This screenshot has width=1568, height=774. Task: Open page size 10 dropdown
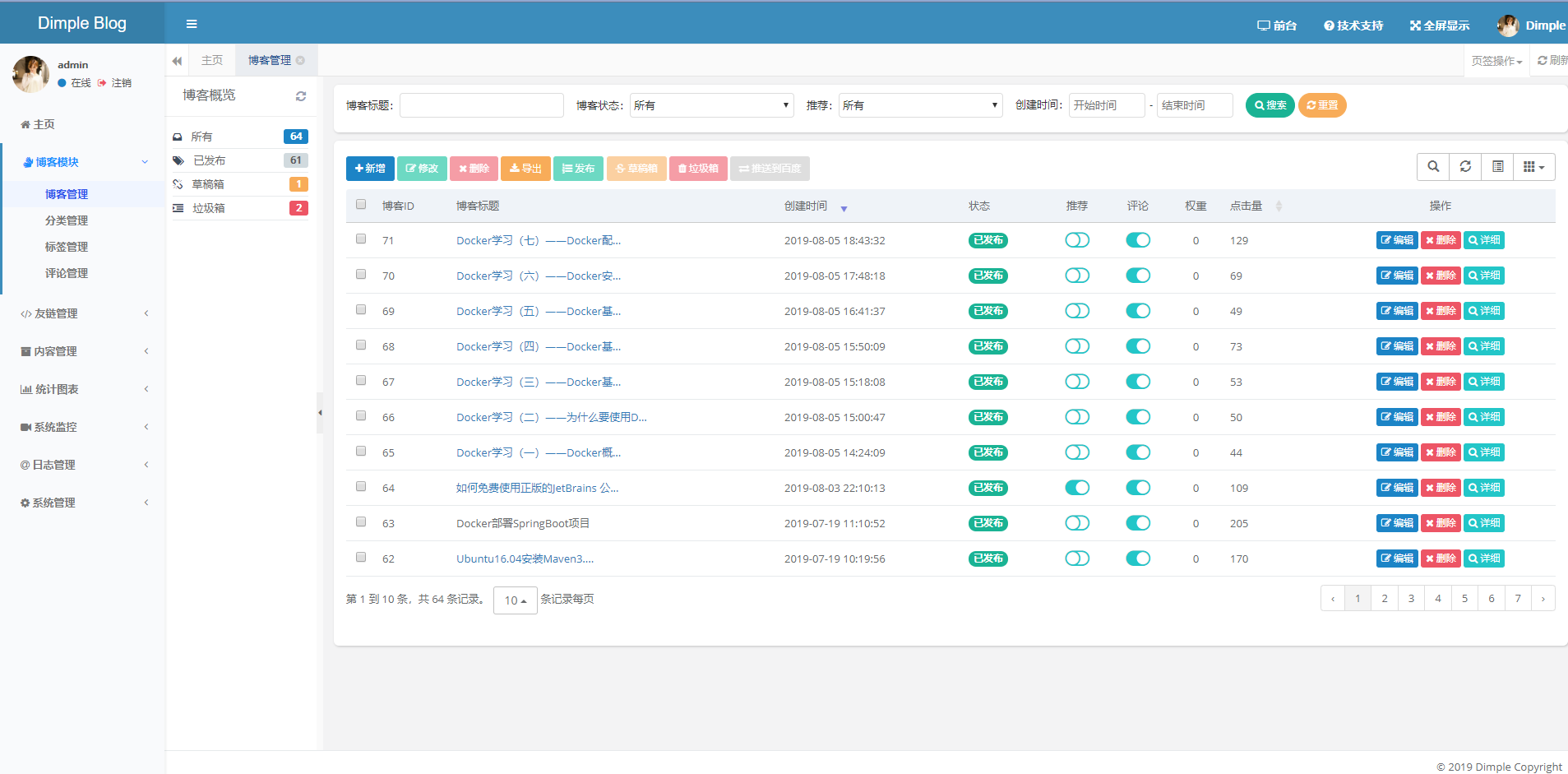tap(516, 600)
